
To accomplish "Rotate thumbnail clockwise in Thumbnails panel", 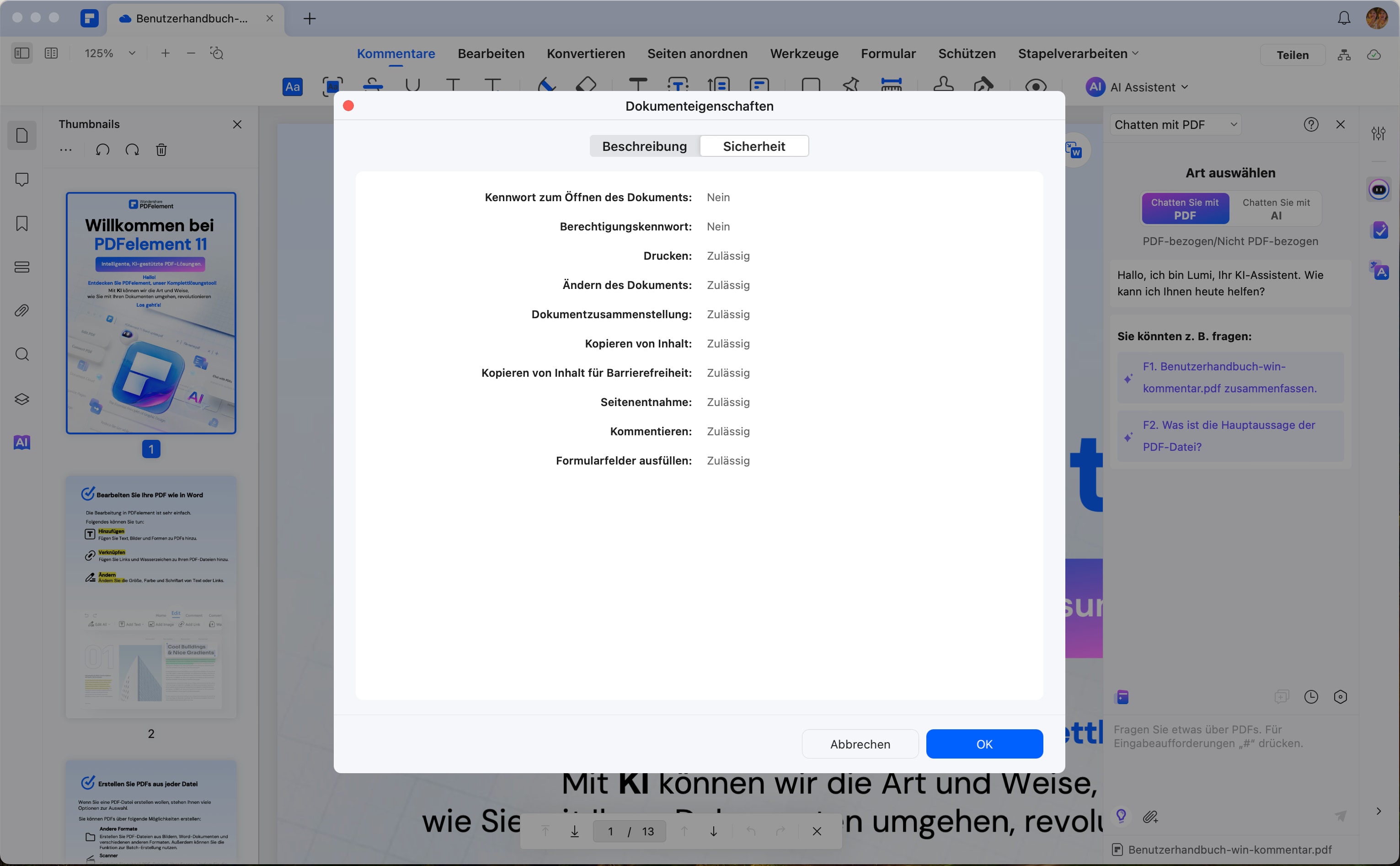I will 132,150.
